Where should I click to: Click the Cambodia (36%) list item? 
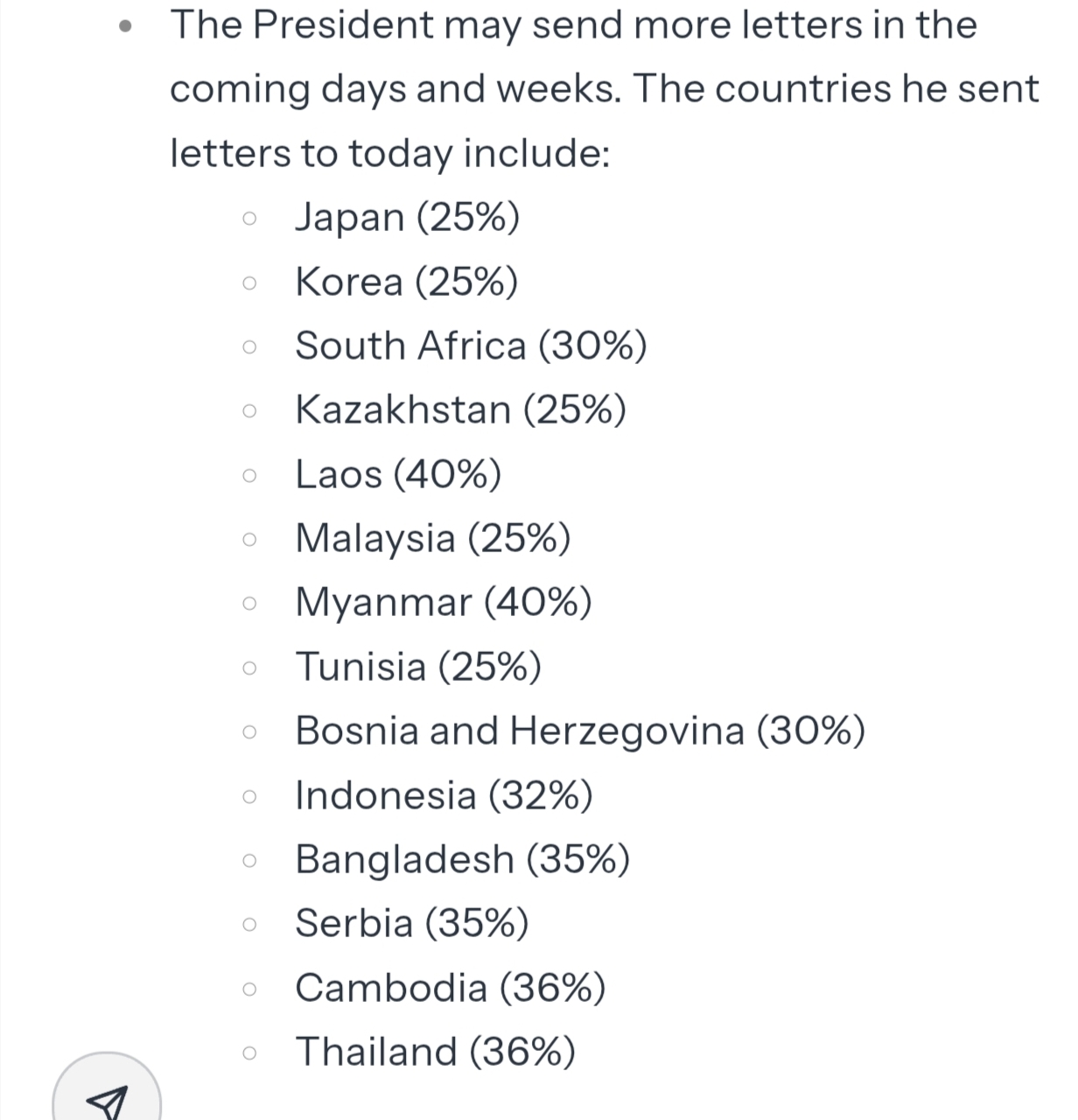click(450, 988)
